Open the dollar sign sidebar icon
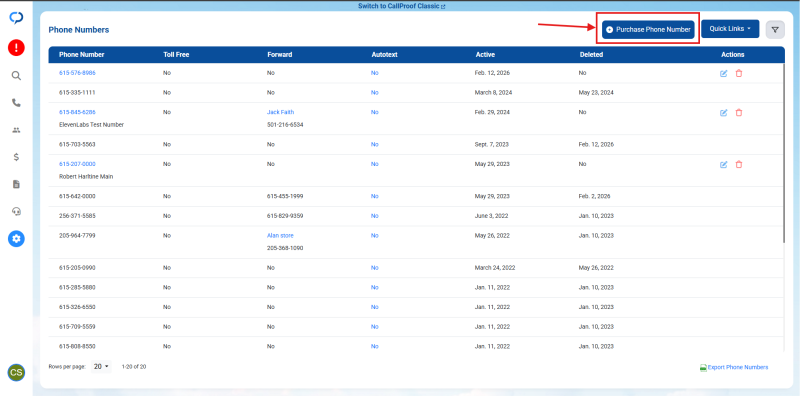The height and width of the screenshot is (396, 800). click(16, 157)
